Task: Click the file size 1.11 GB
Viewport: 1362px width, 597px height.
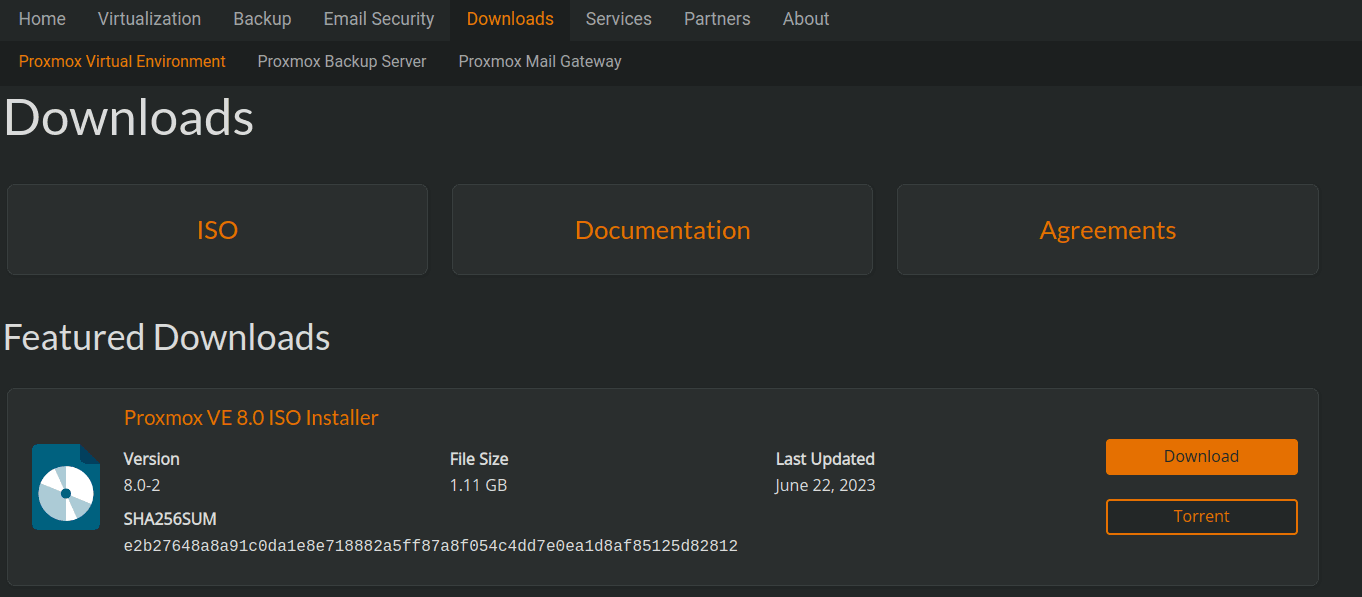Action: tap(478, 486)
